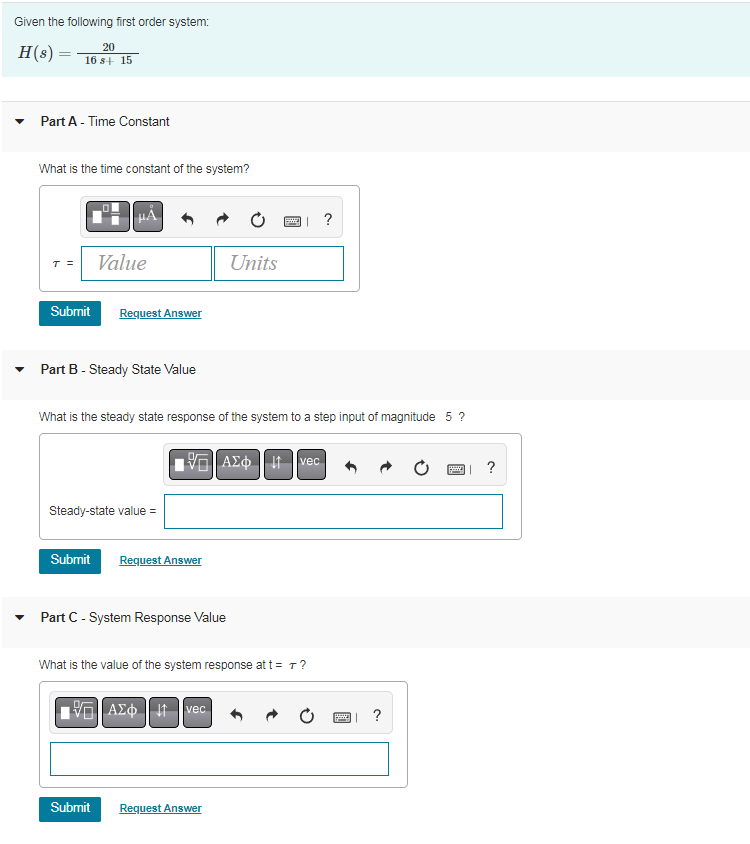Collapse Part C - System Response Value section
This screenshot has width=750, height=844.
[20, 618]
